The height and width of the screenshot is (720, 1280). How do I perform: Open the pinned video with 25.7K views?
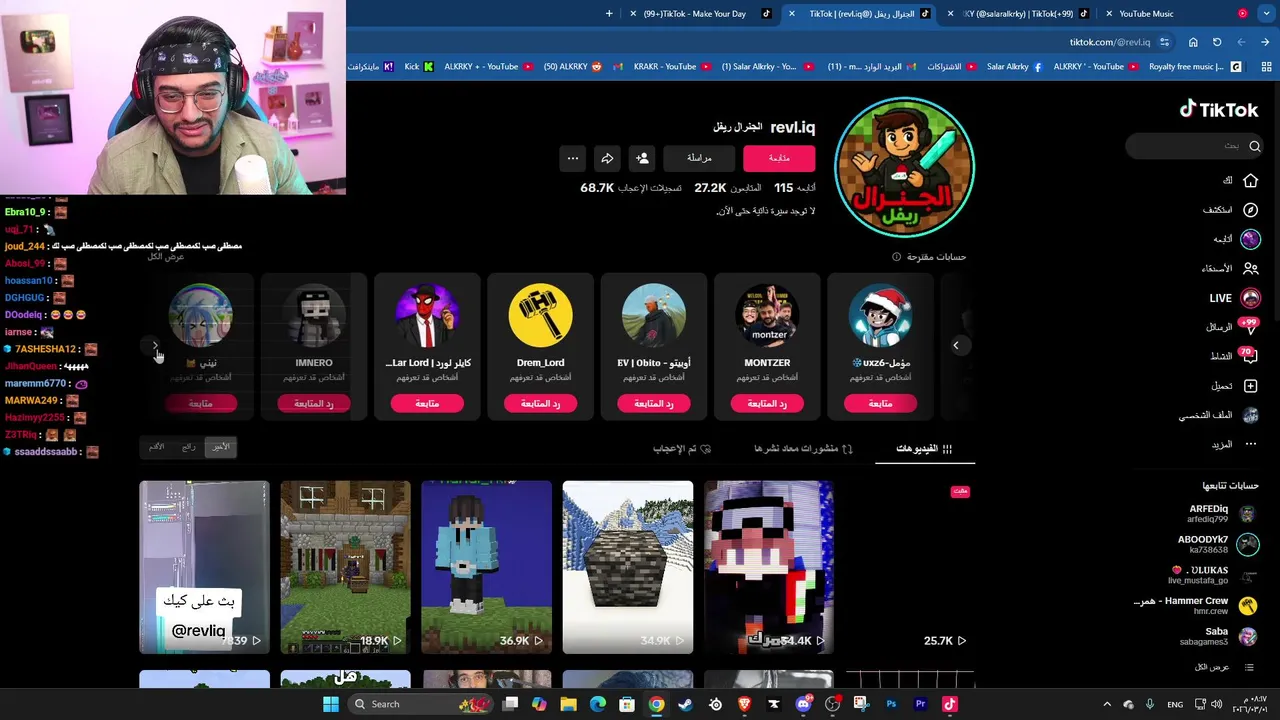click(909, 567)
